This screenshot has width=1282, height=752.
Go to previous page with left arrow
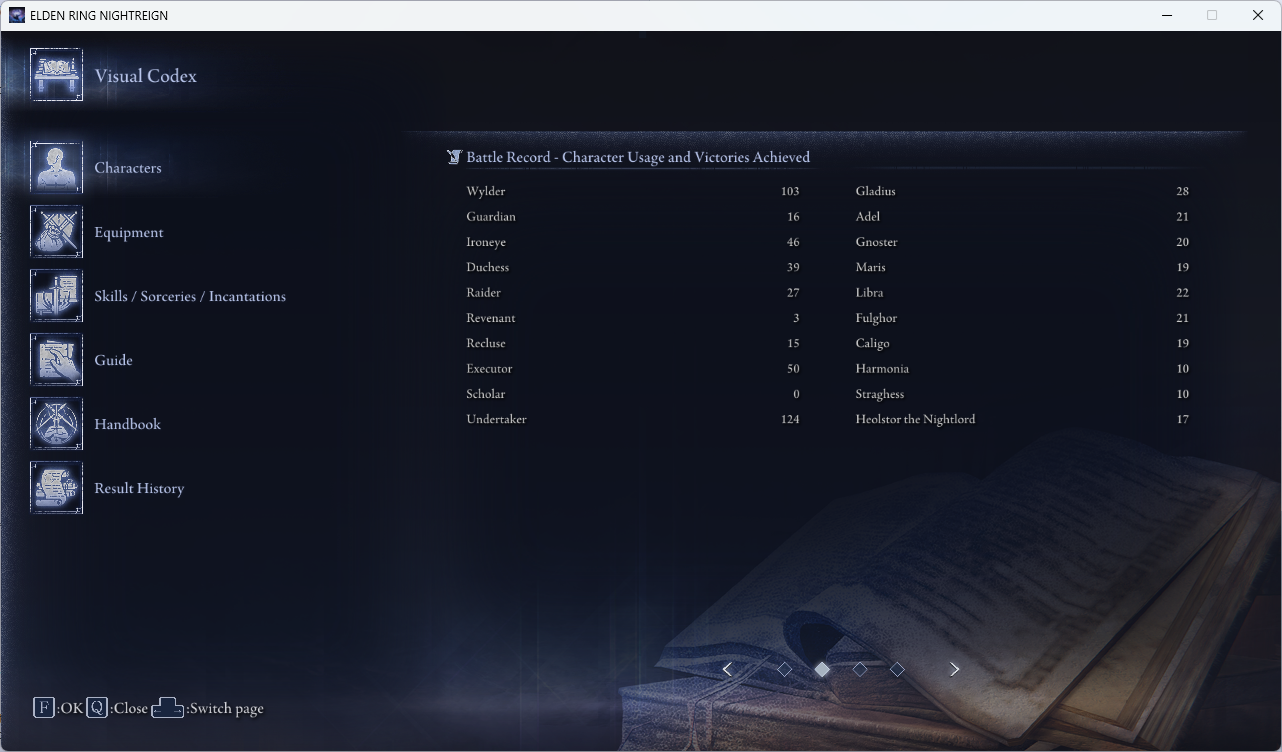[x=727, y=669]
